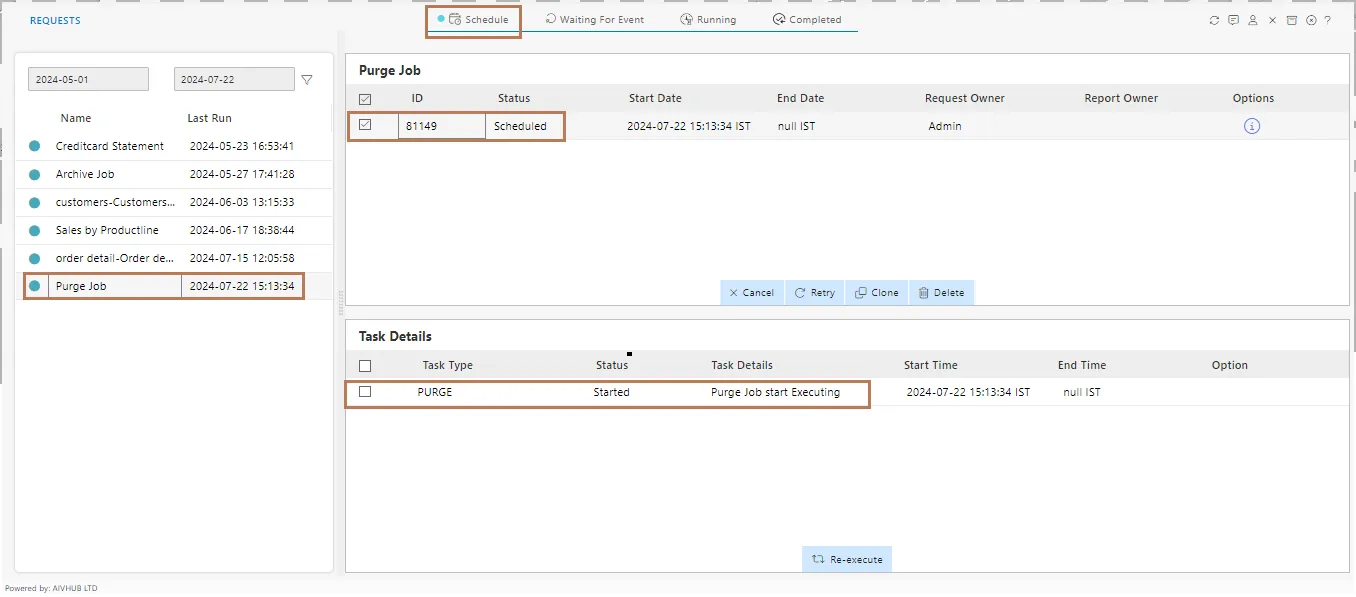
Task: Click the archive box icon
Action: (1291, 20)
